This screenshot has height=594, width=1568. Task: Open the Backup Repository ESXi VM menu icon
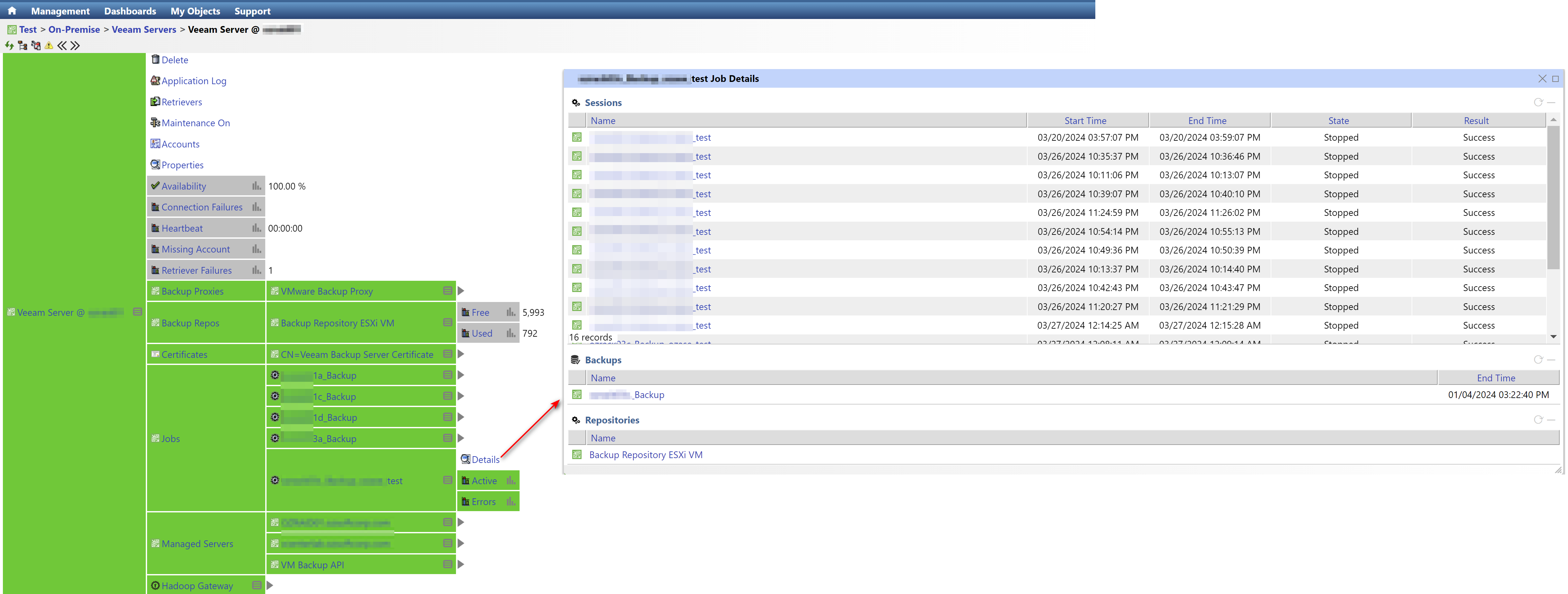tap(447, 323)
